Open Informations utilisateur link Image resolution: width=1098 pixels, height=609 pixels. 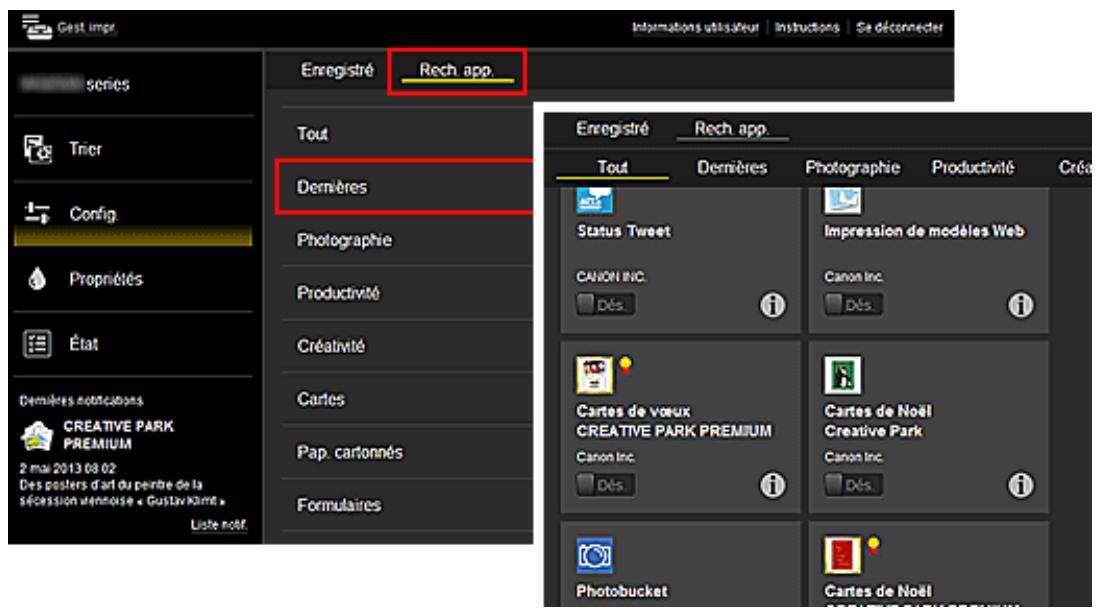(x=695, y=27)
